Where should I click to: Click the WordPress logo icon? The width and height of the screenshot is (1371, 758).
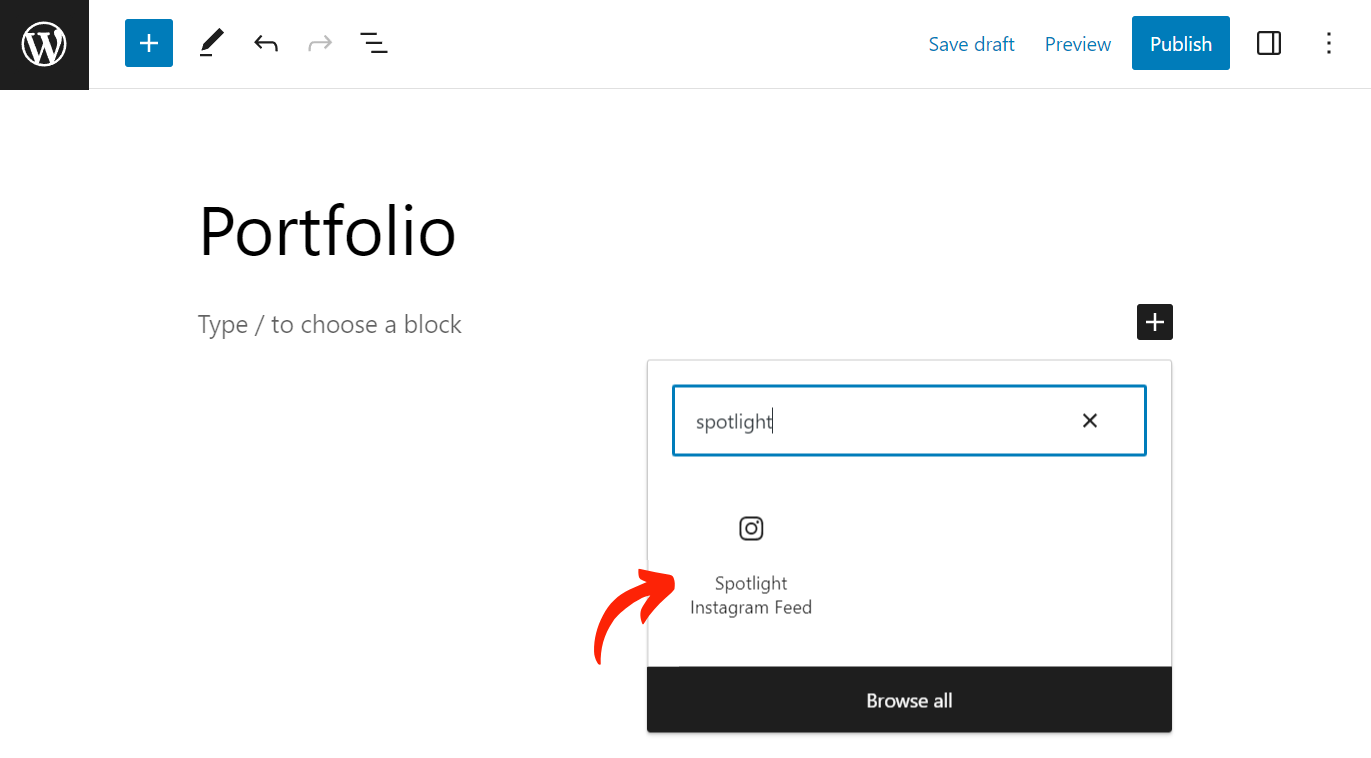(x=44, y=44)
